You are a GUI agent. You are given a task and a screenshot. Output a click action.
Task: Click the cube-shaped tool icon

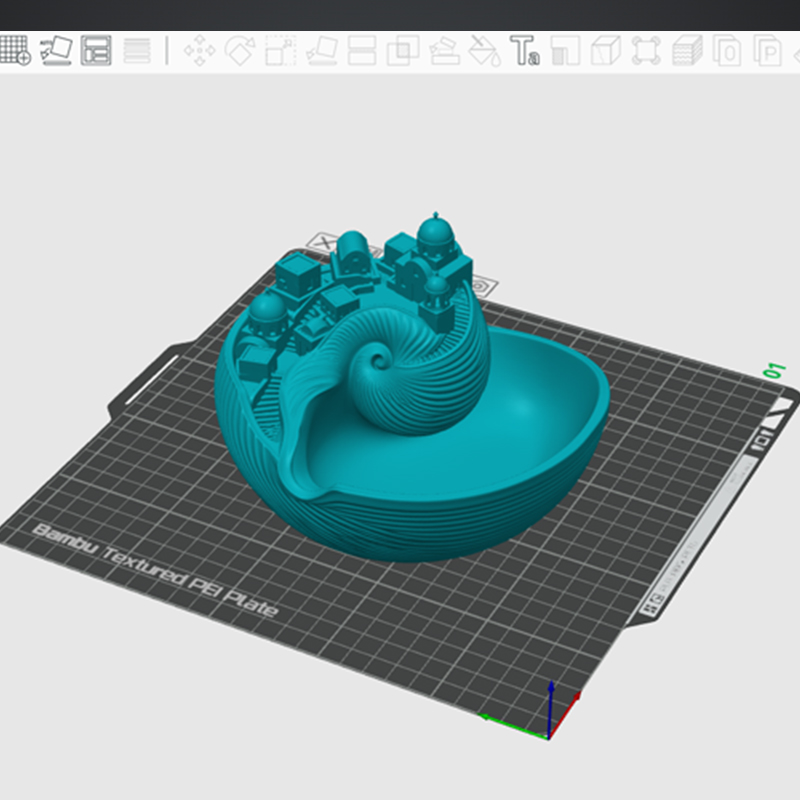tap(606, 50)
